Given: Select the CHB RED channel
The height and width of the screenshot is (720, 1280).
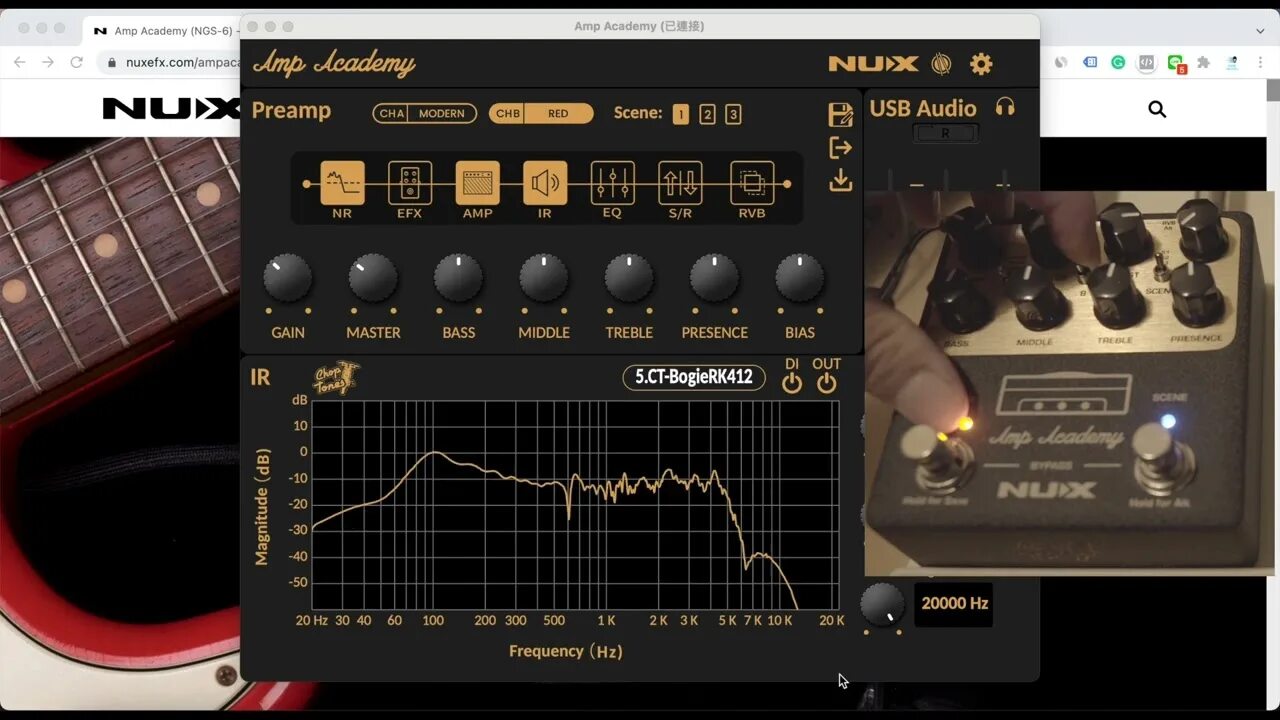Looking at the screenshot, I should coord(541,114).
